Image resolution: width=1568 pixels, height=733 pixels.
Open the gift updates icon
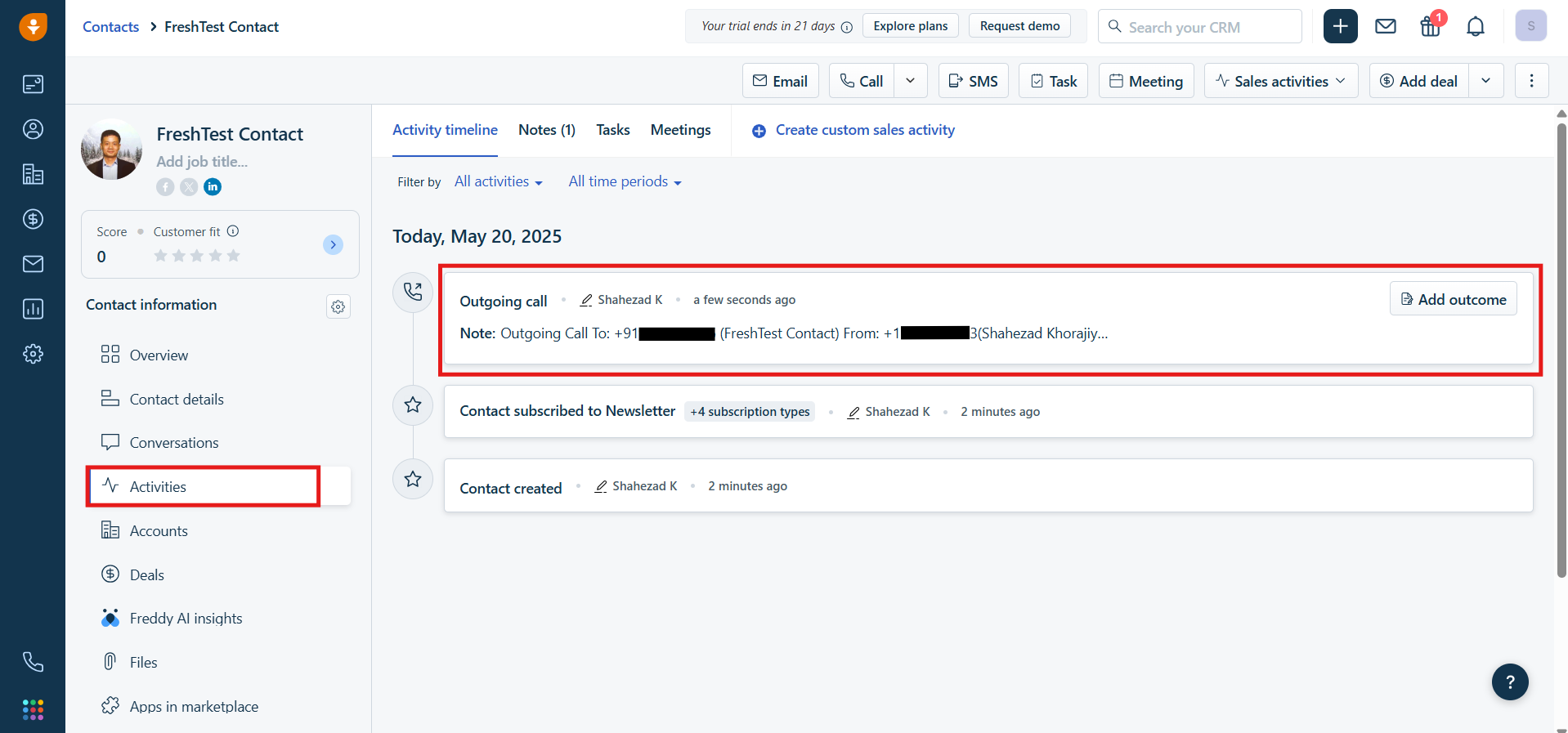tap(1431, 27)
